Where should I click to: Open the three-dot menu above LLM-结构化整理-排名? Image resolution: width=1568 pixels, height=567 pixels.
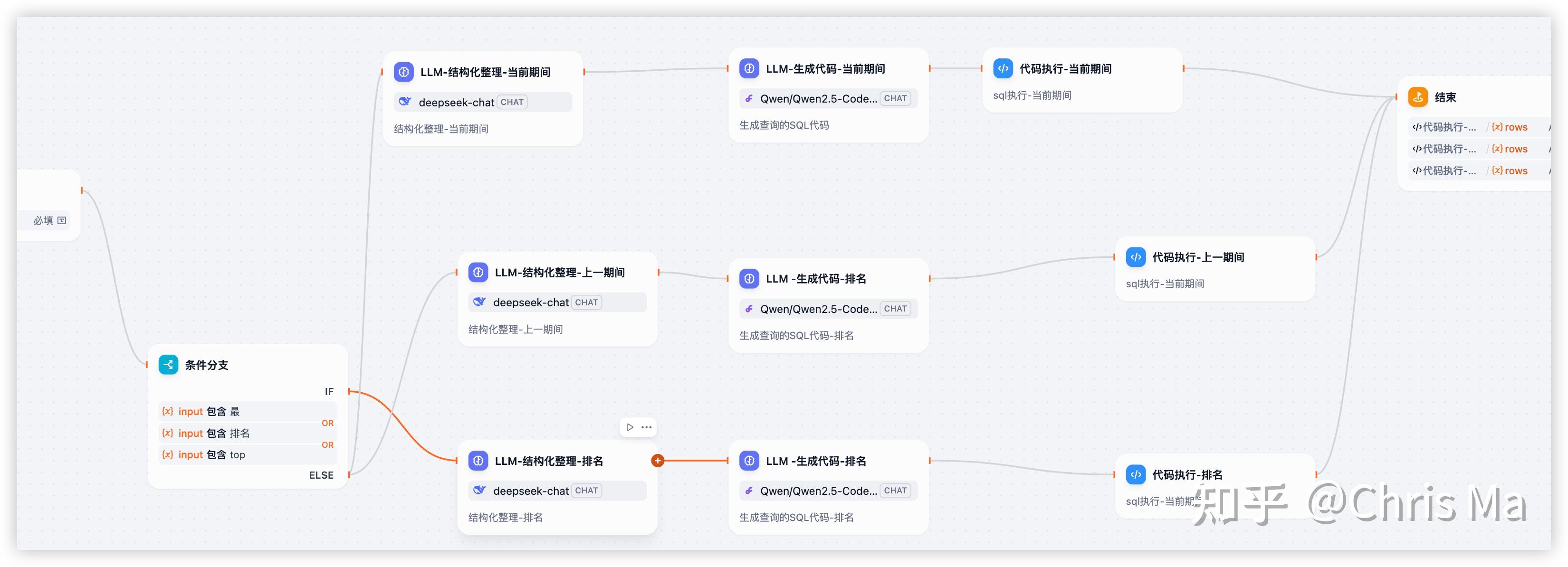(646, 427)
